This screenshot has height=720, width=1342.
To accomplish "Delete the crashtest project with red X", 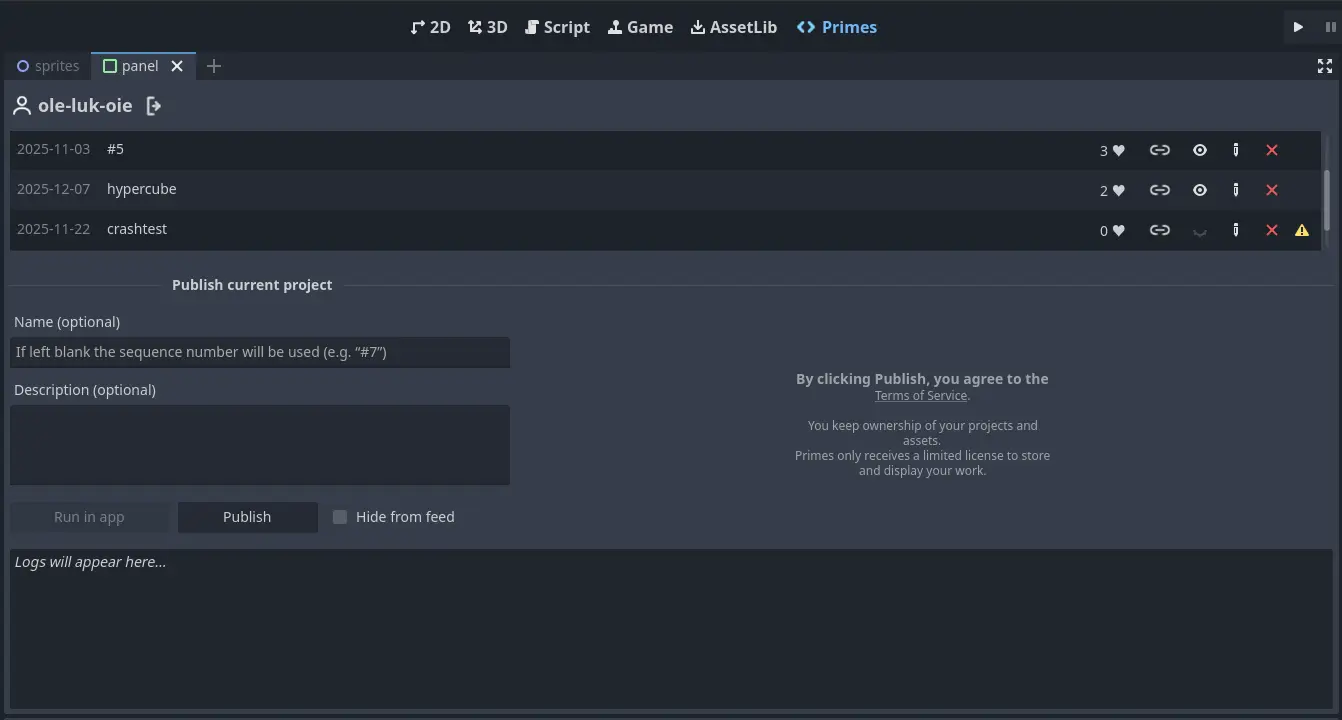I will coord(1272,230).
